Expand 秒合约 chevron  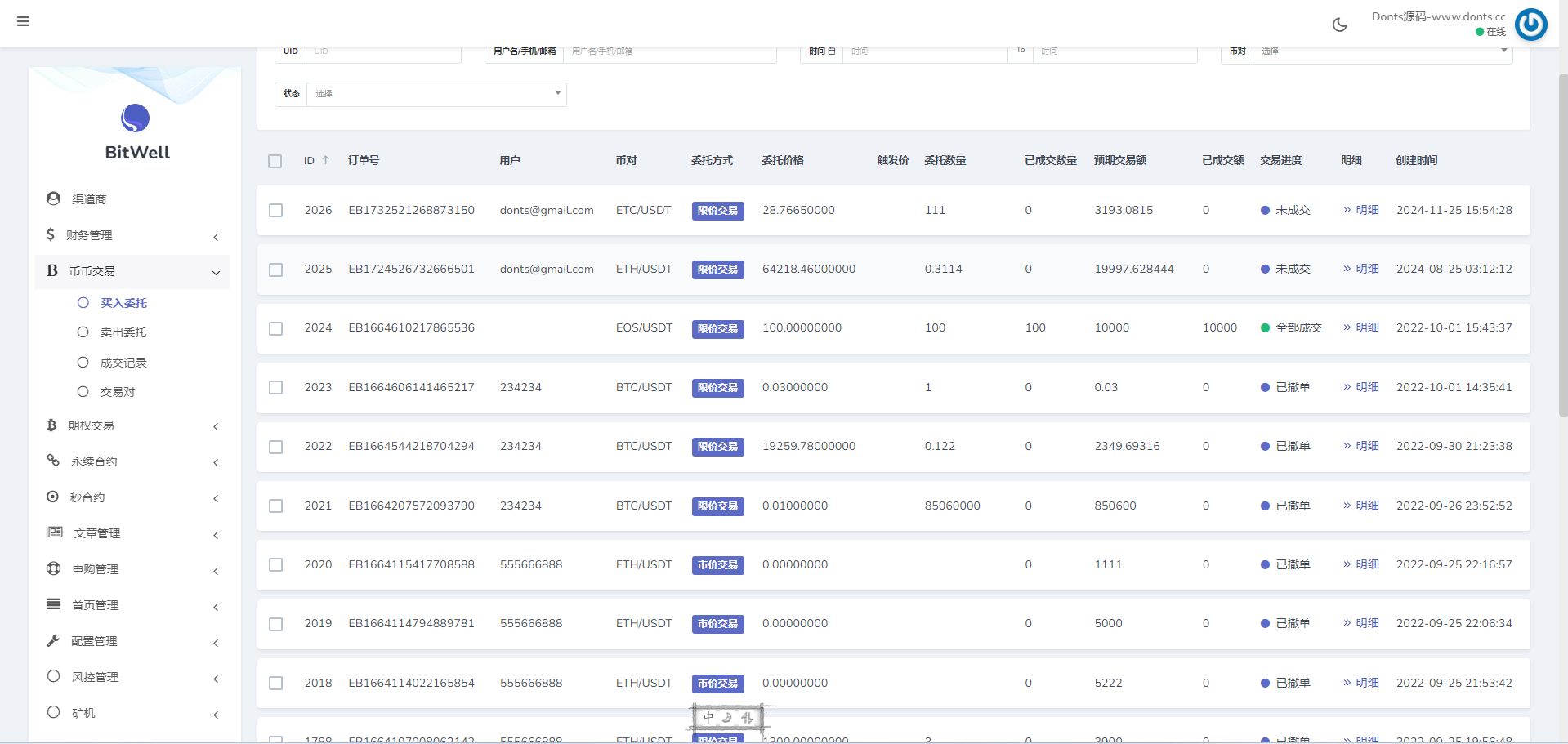[216, 498]
